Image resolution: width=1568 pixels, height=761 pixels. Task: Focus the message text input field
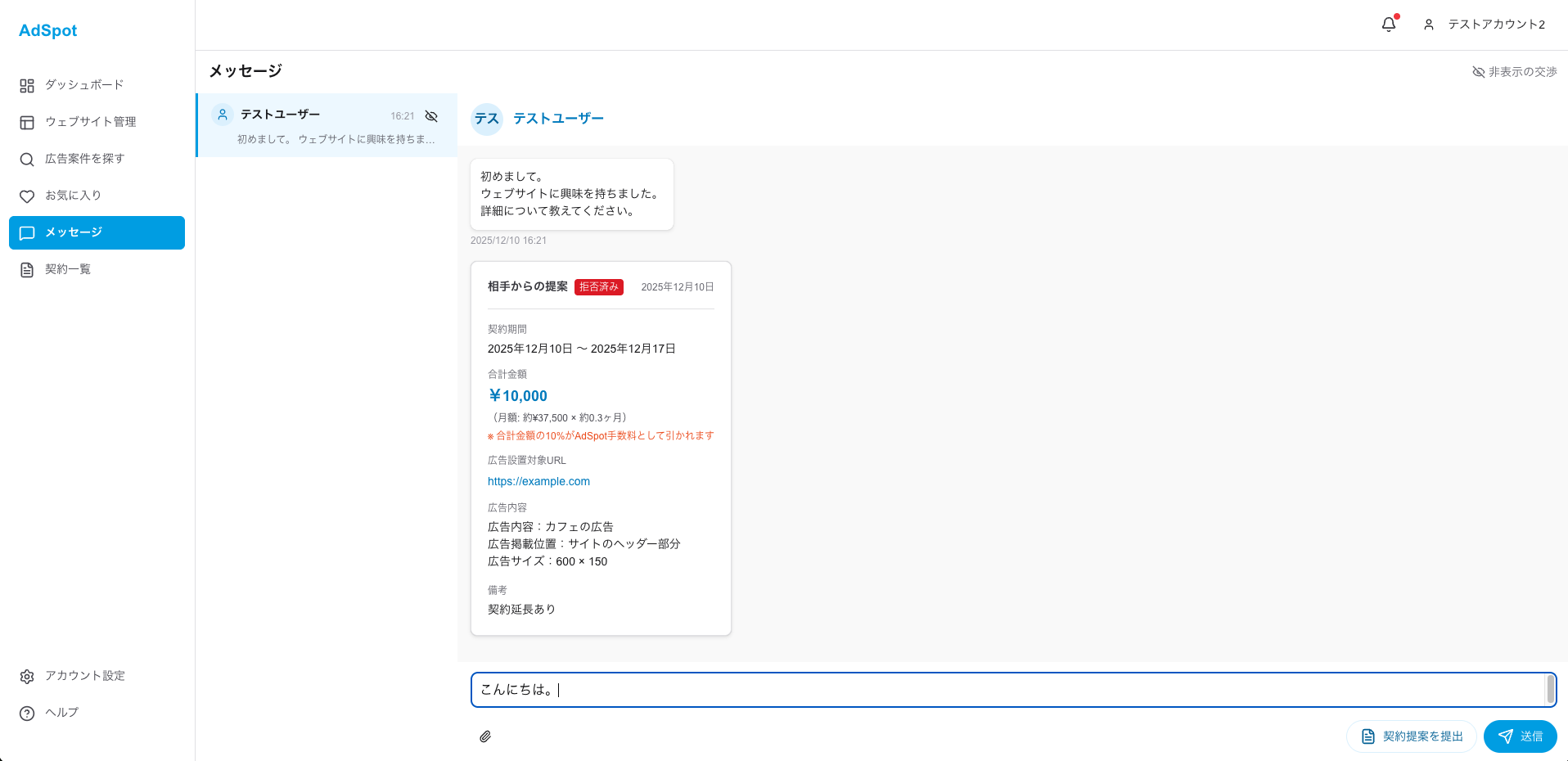tap(1007, 690)
